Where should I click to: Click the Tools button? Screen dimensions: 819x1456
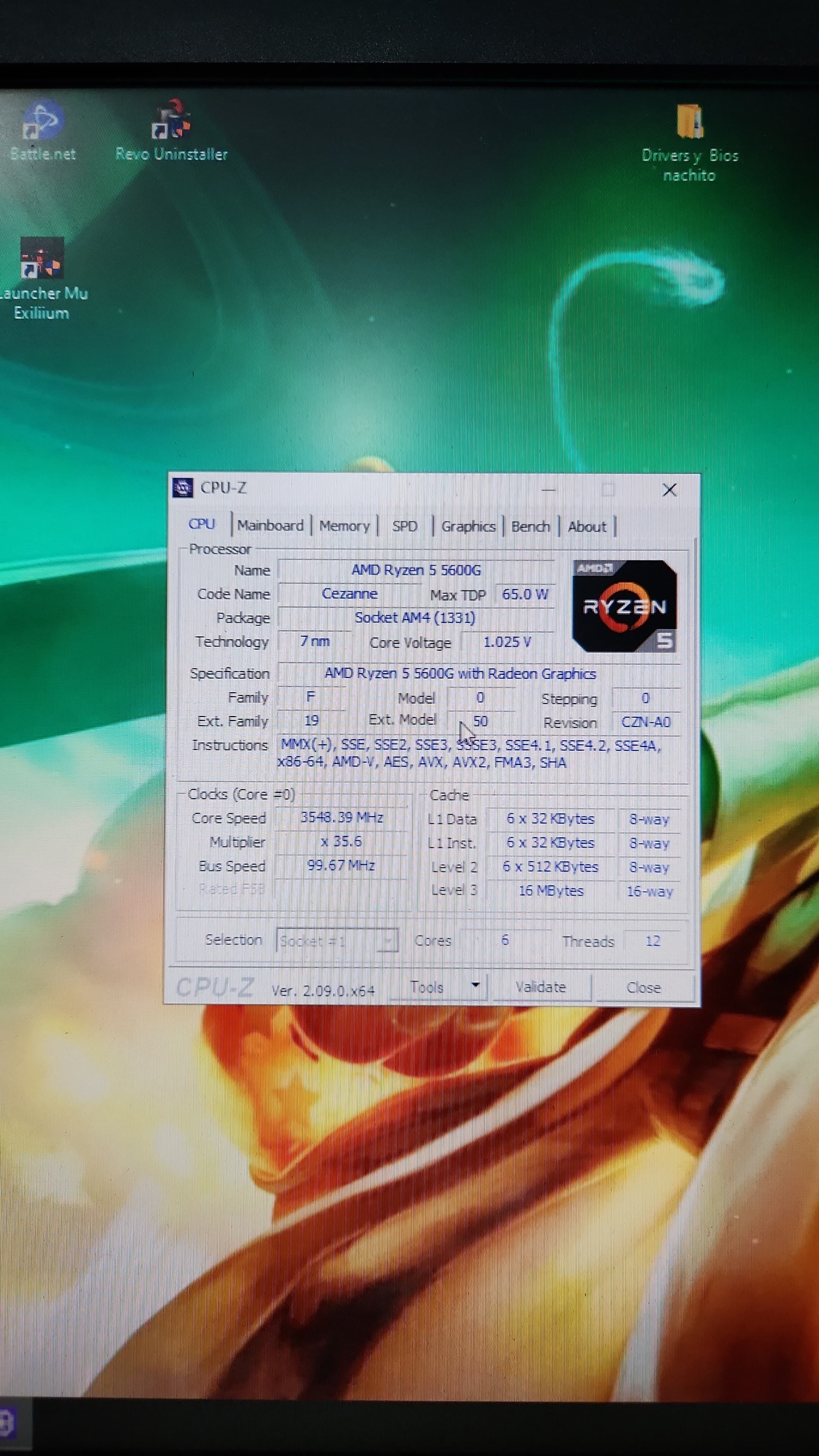pyautogui.click(x=427, y=987)
